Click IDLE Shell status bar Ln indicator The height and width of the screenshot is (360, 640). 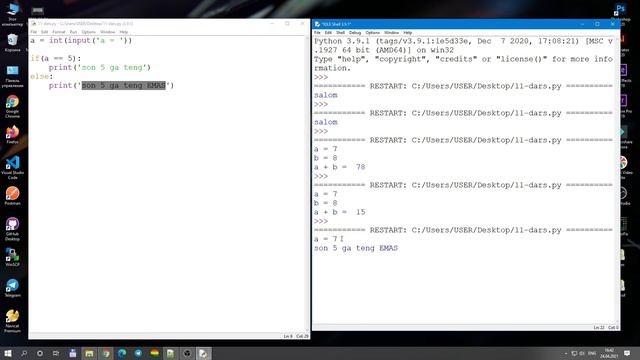tap(599, 327)
